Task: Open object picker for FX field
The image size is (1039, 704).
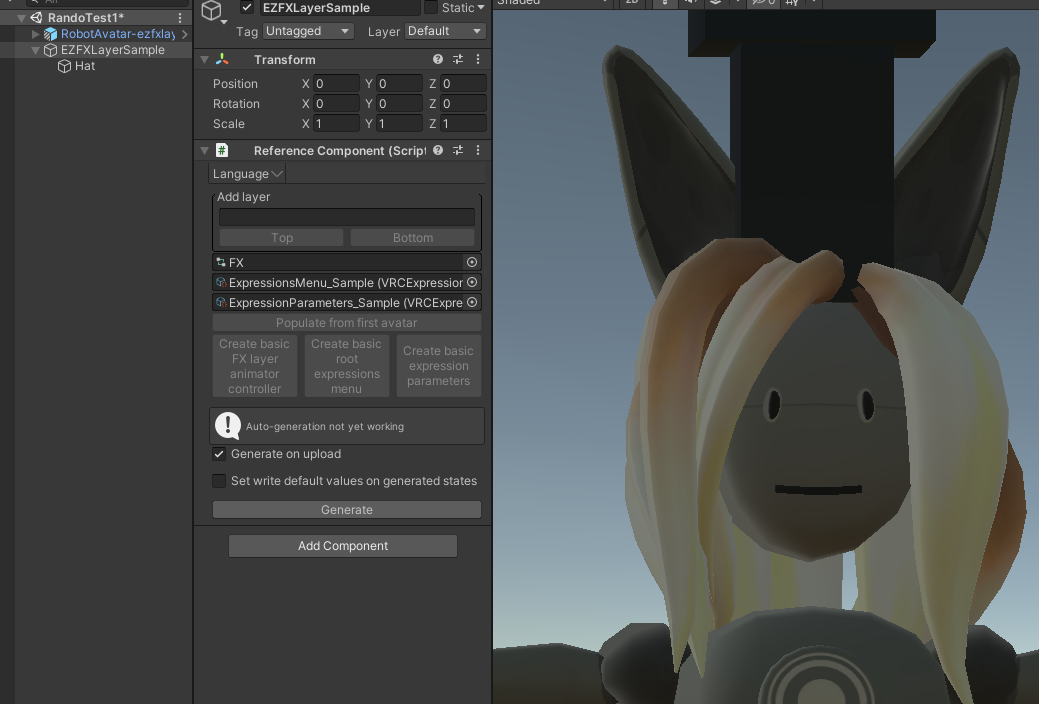Action: (472, 262)
